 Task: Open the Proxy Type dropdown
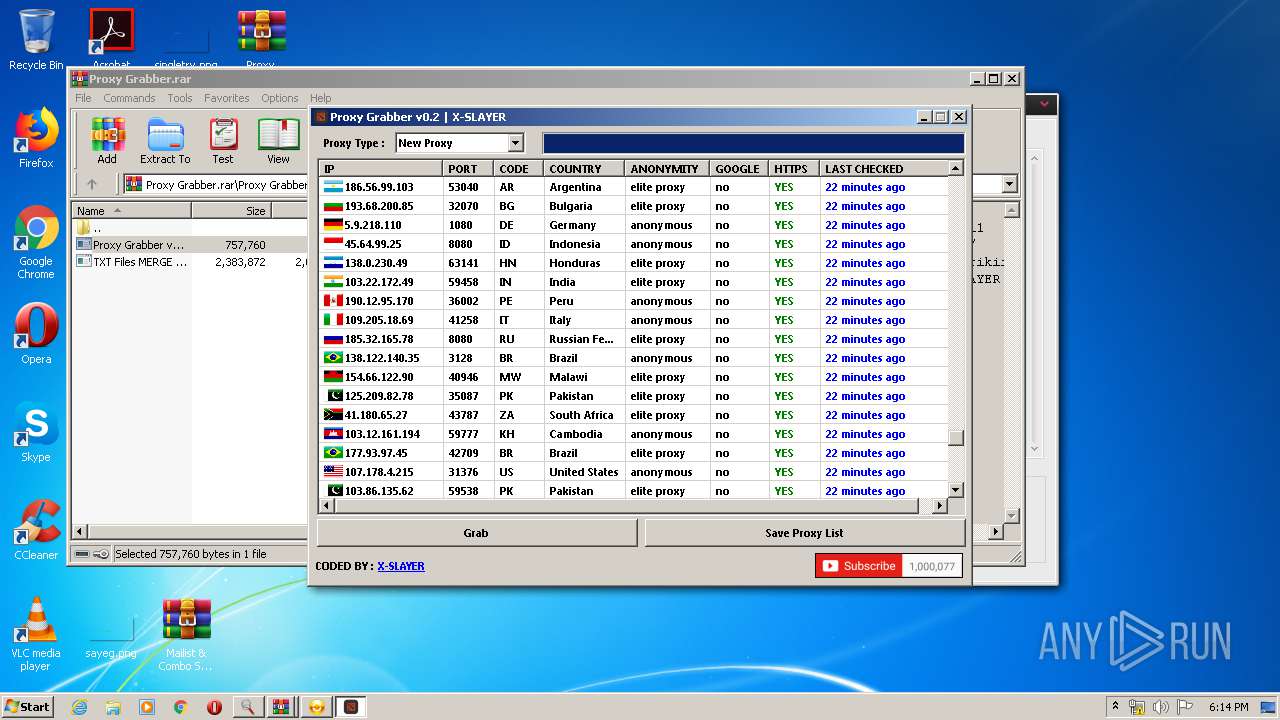point(516,143)
